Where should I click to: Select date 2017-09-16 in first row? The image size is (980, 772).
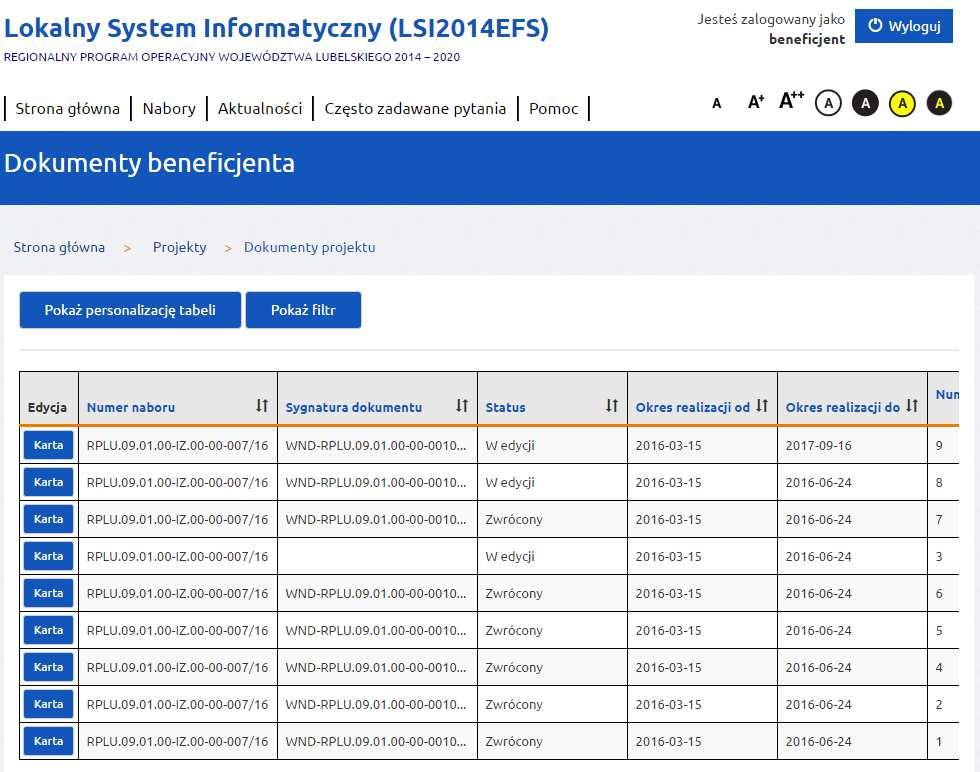[x=818, y=446]
